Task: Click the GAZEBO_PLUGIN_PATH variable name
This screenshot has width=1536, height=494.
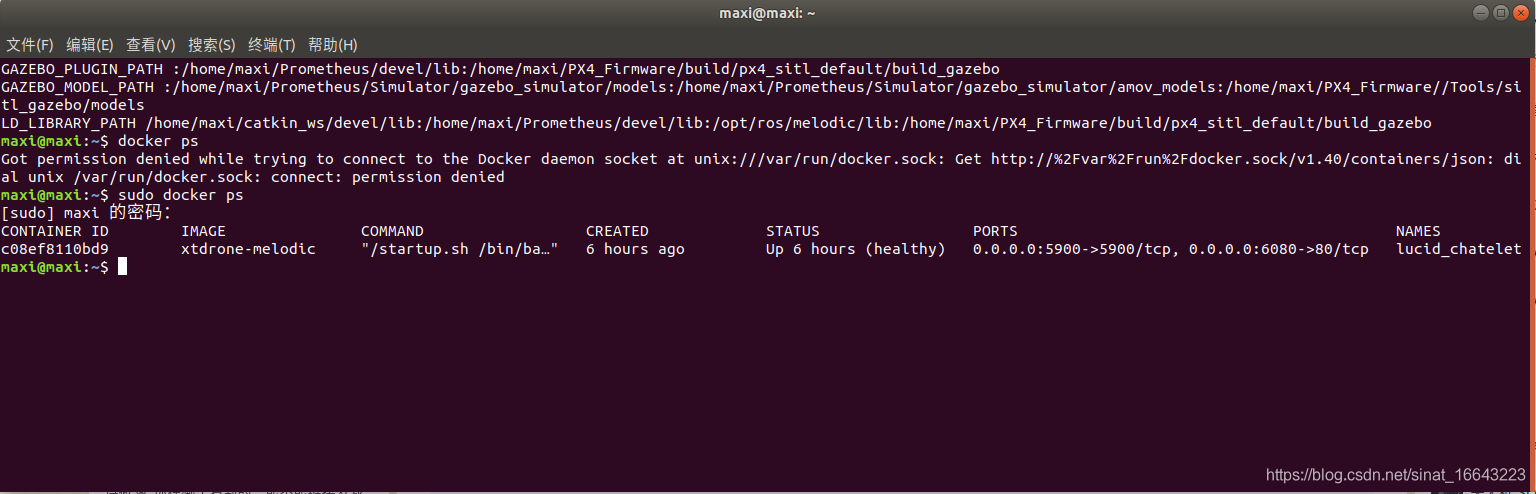Action: point(82,69)
